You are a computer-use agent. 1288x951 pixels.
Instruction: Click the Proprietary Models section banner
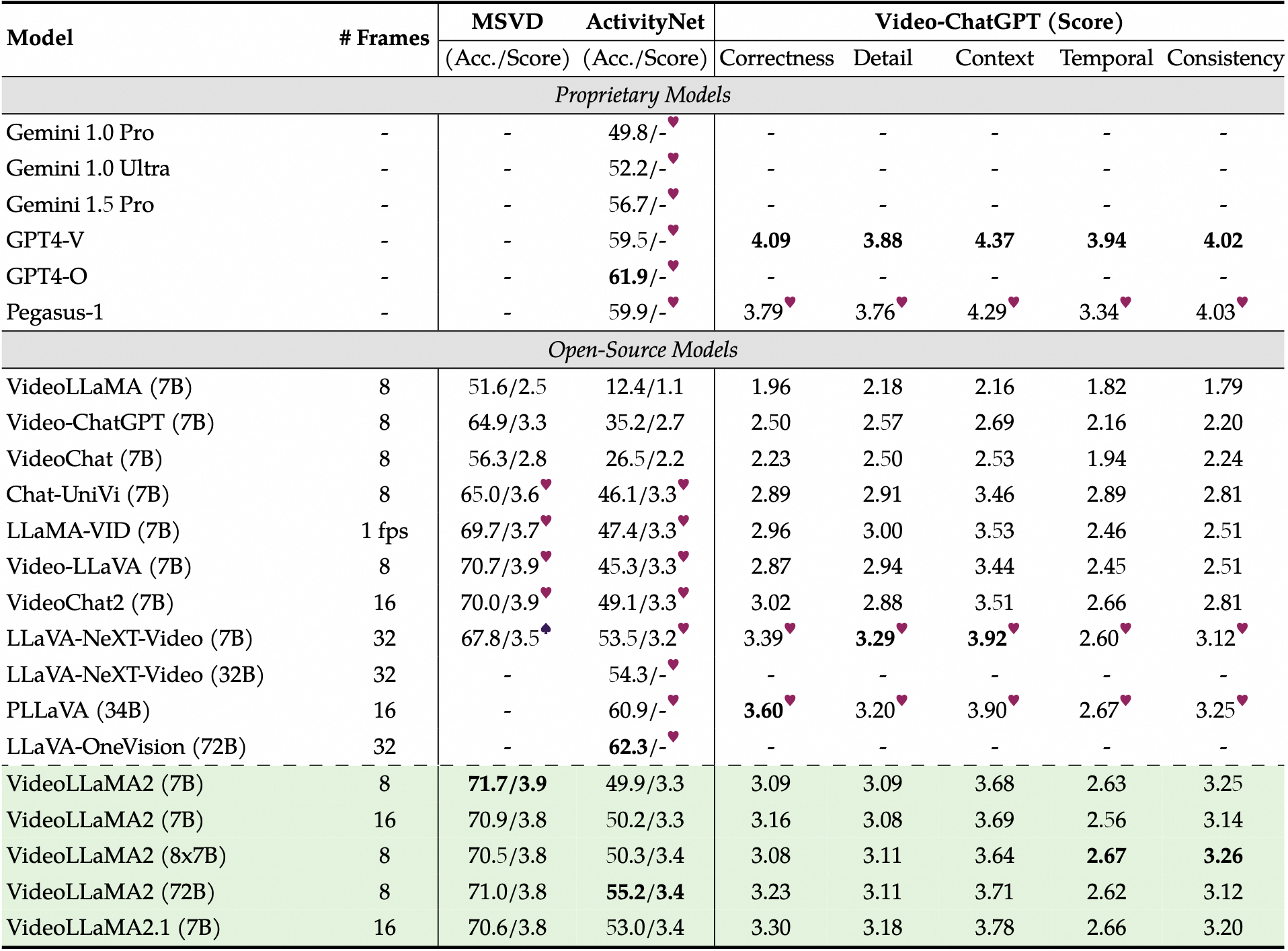click(x=643, y=95)
